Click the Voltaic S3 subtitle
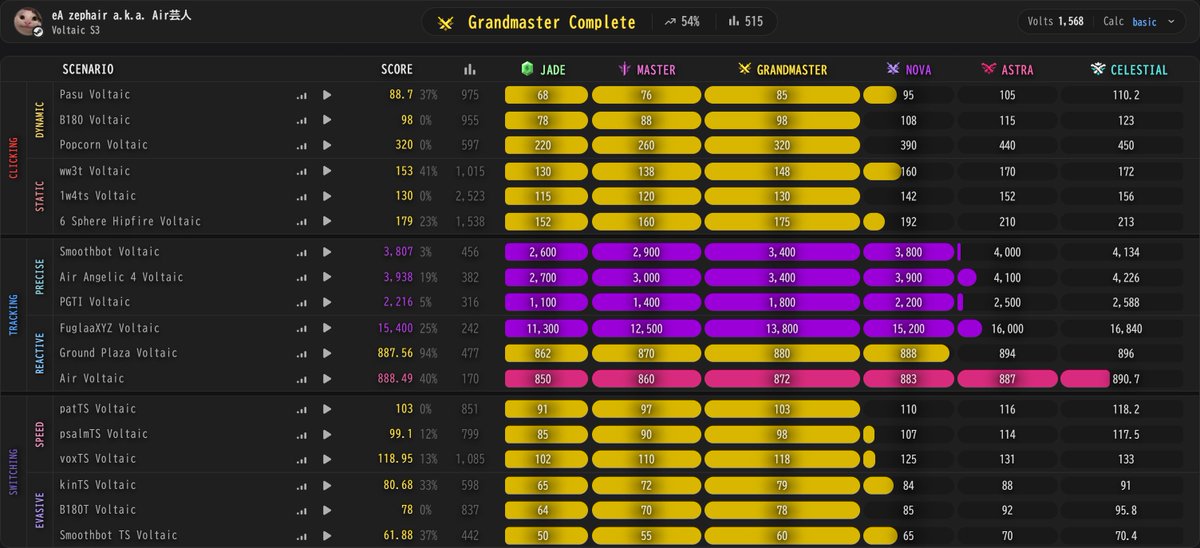The height and width of the screenshot is (548, 1200). (76, 31)
